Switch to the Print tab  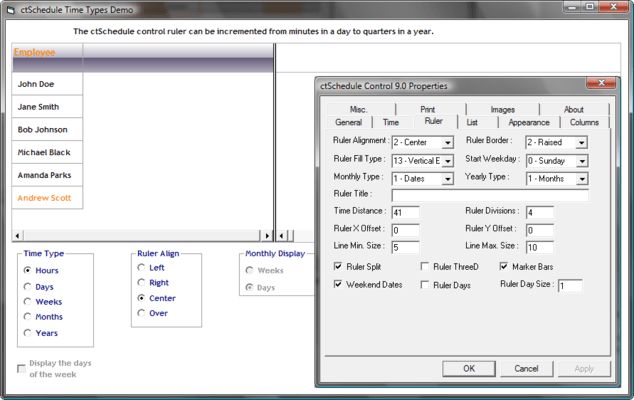[x=428, y=109]
